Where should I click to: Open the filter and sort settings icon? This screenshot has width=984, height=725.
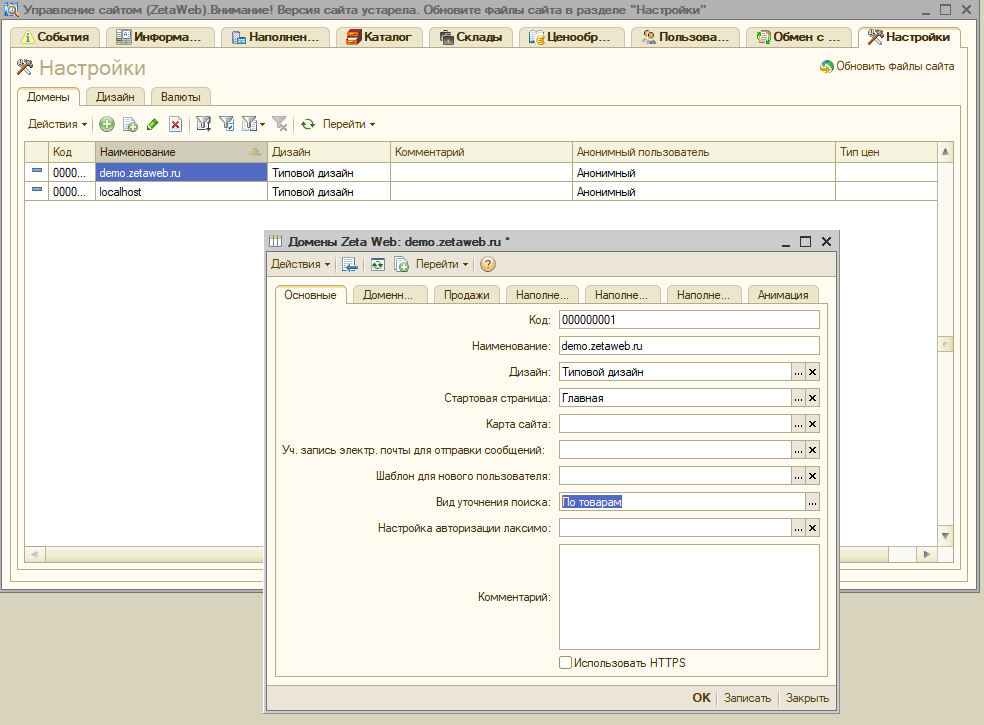pyautogui.click(x=203, y=124)
